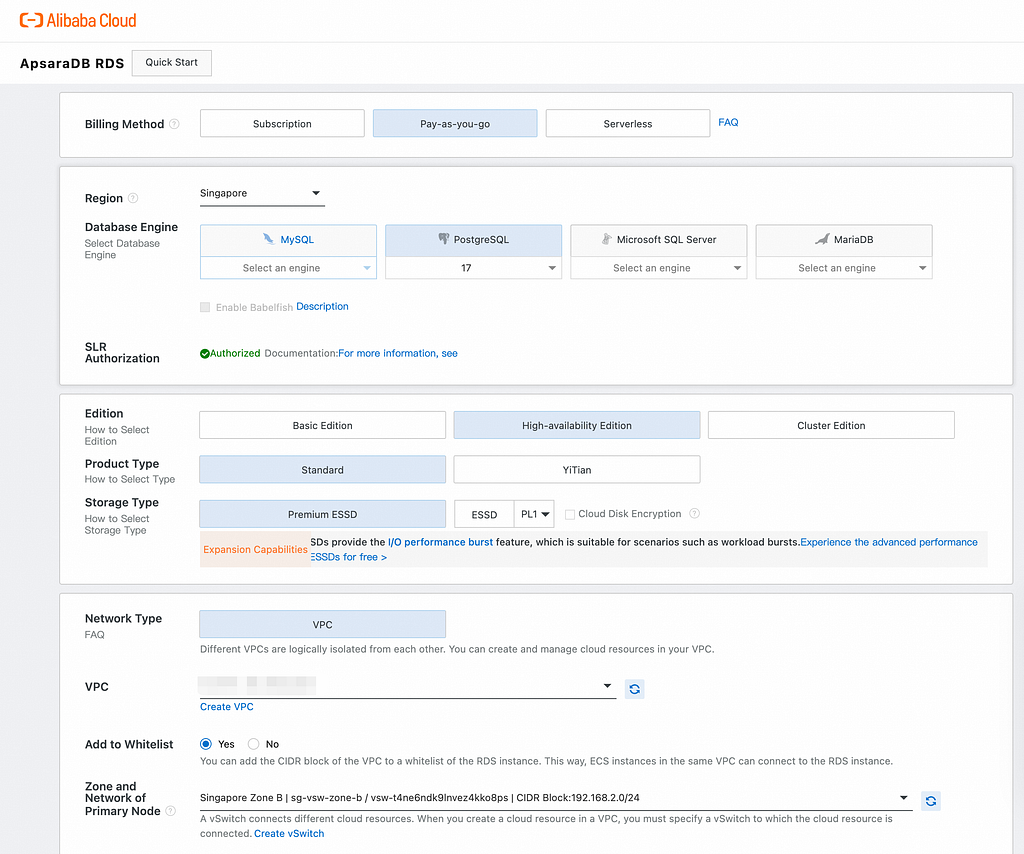Click How to Select Storage Type text
The width and height of the screenshot is (1024, 854).
coord(117,524)
